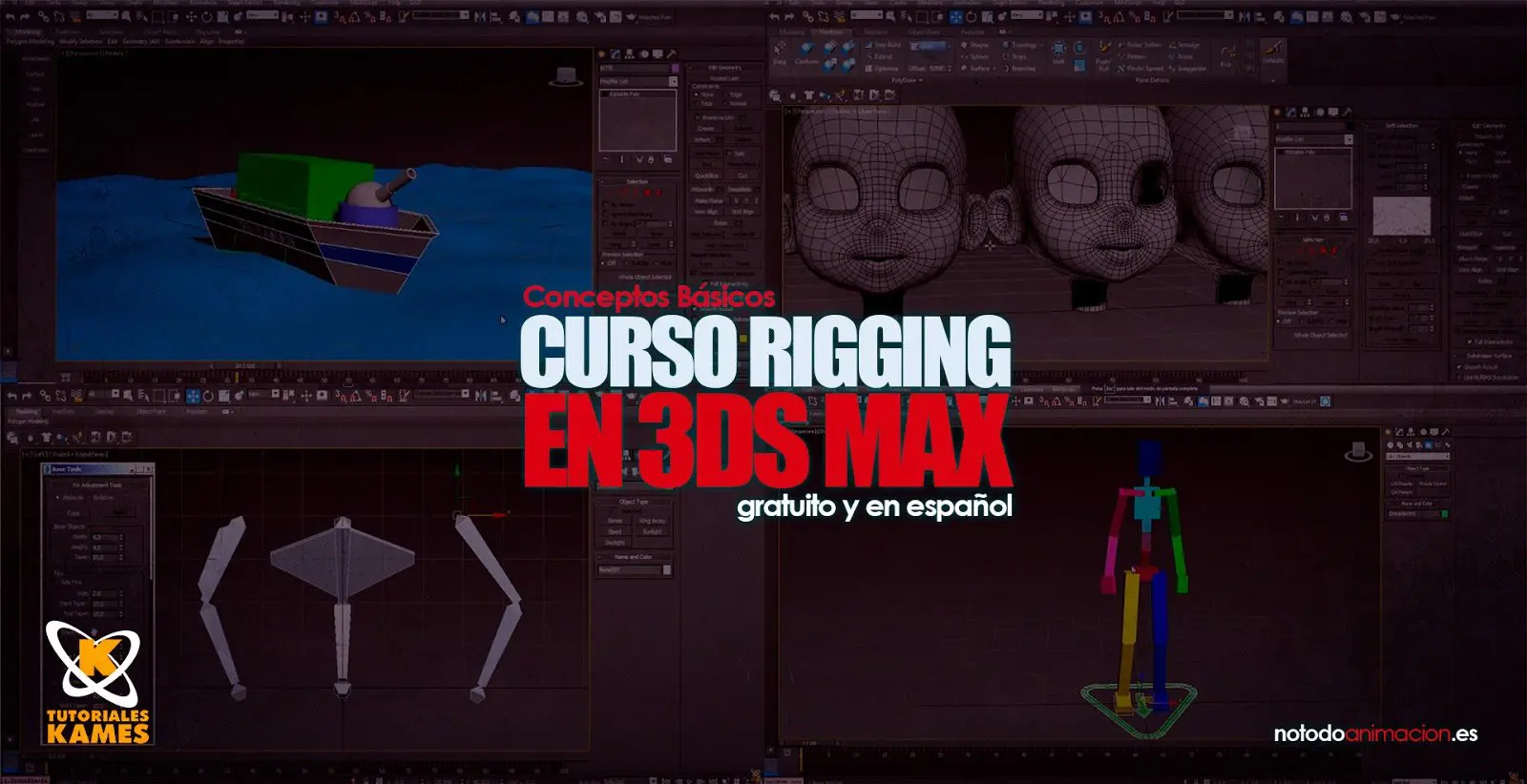Open the Hierarchy tab in boat window command panel

(629, 53)
